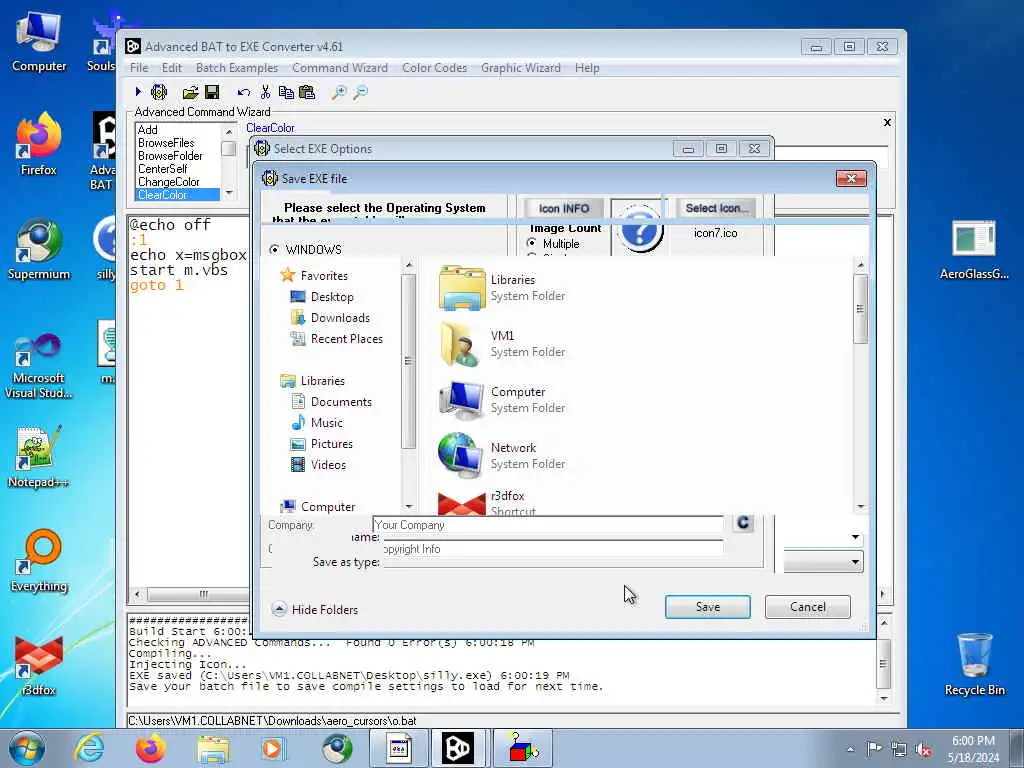Click the file list vertical scrollbar thumb
The height and width of the screenshot is (768, 1024).
coord(860,309)
